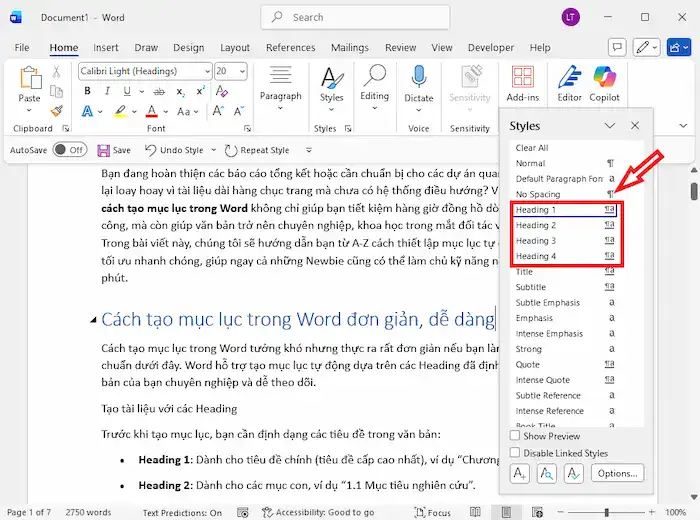Click the Options... button in Styles pane
The width and height of the screenshot is (700, 520).
tap(617, 473)
